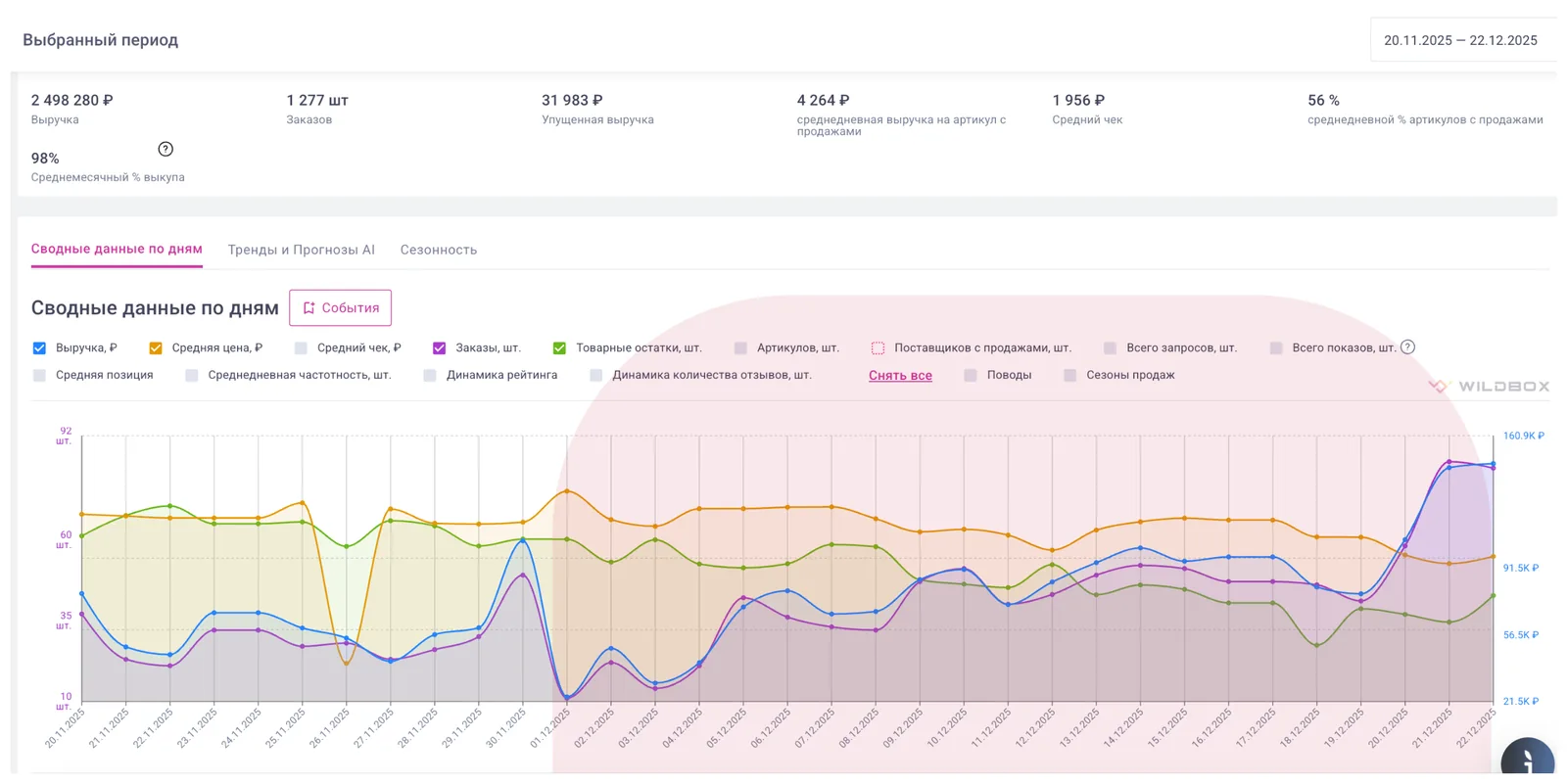This screenshot has height=784, width=1567.
Task: Click the События button
Action: (340, 307)
